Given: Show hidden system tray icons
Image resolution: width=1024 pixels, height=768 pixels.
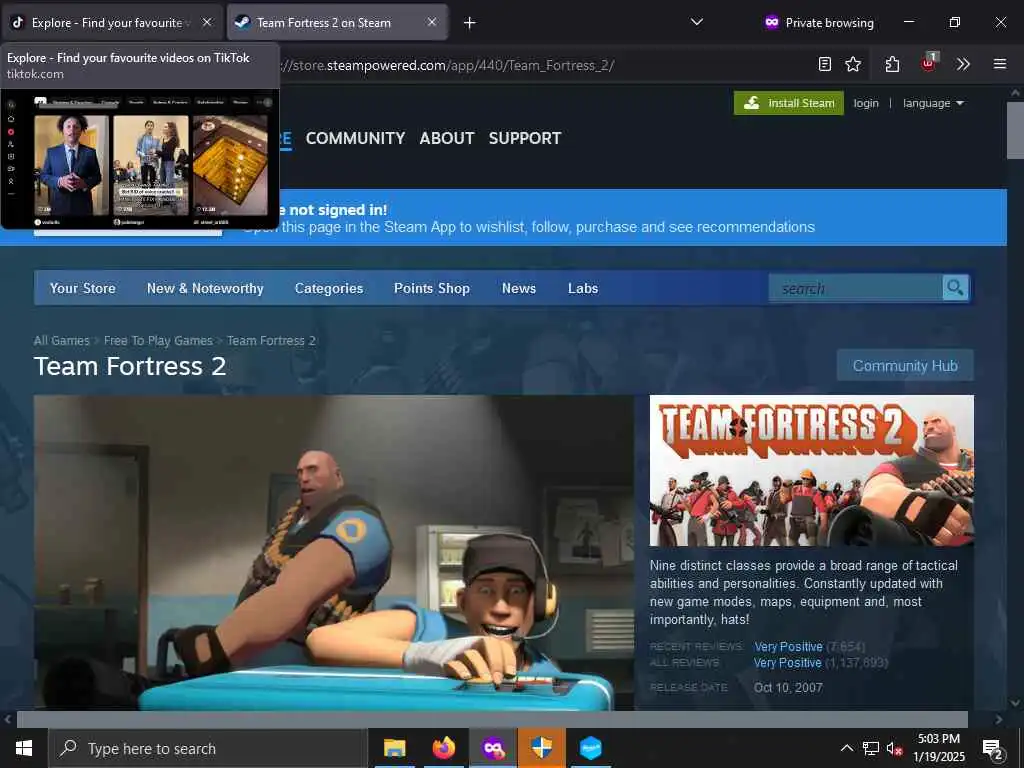Looking at the screenshot, I should coord(846,748).
